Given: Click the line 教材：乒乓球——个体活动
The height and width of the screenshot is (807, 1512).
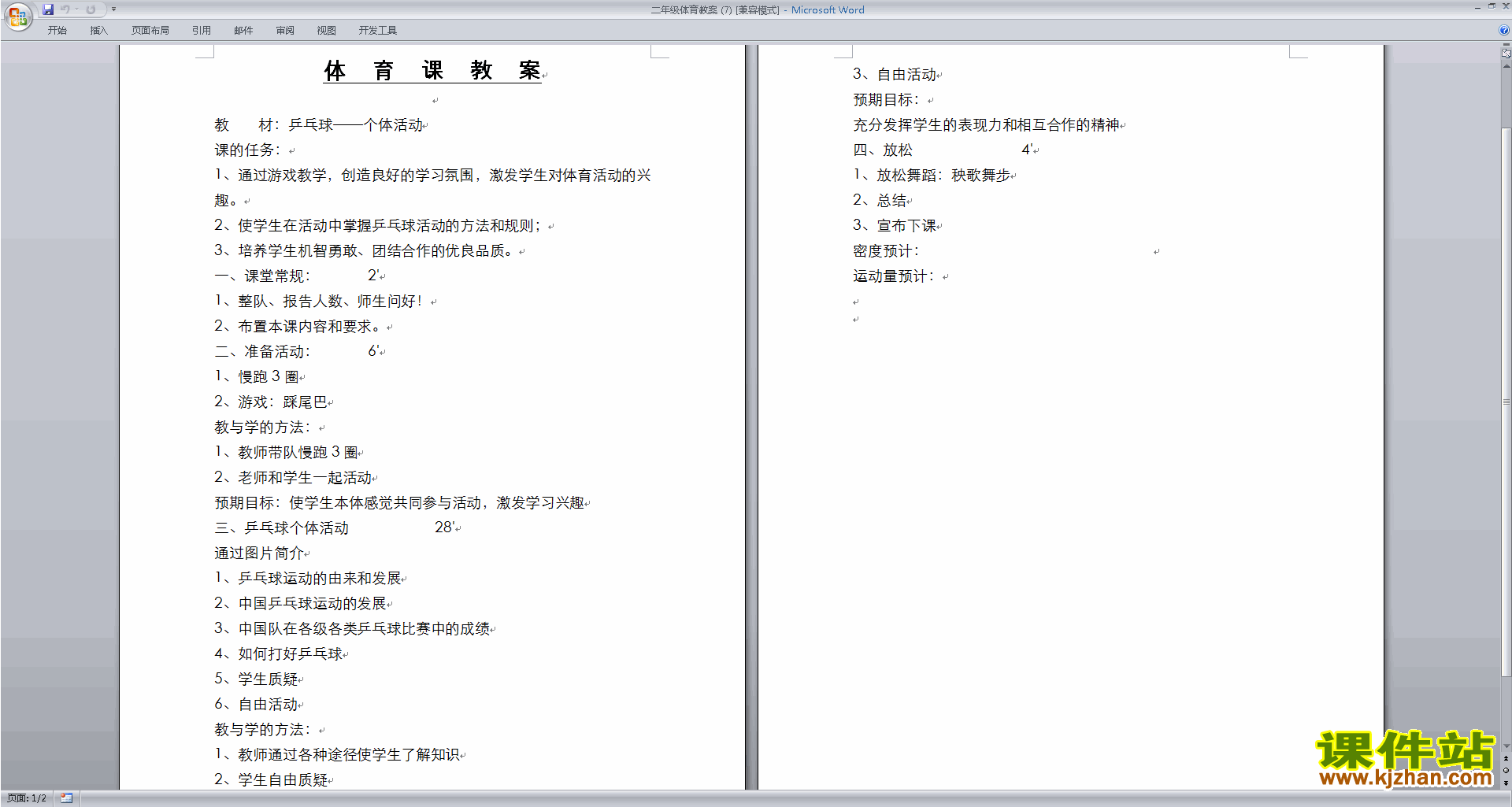Looking at the screenshot, I should 319,125.
